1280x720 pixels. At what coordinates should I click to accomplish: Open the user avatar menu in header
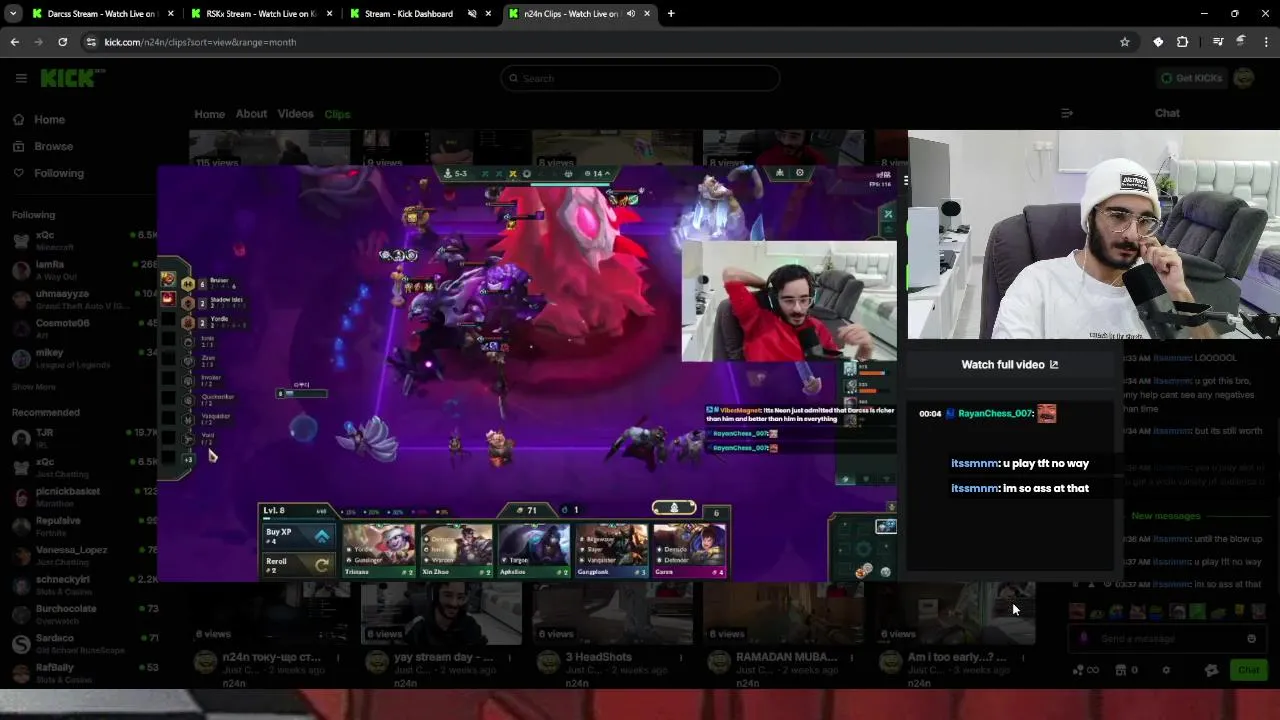click(1245, 78)
